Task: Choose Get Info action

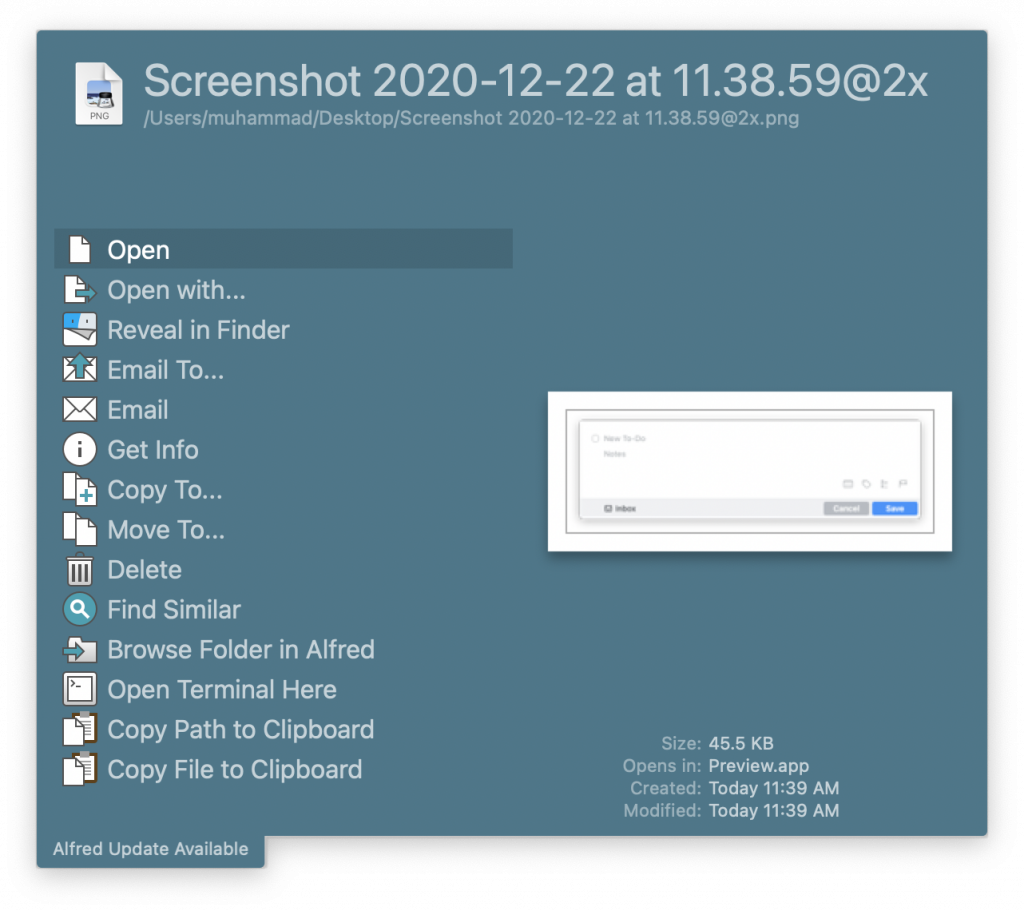Action: pyautogui.click(x=283, y=449)
